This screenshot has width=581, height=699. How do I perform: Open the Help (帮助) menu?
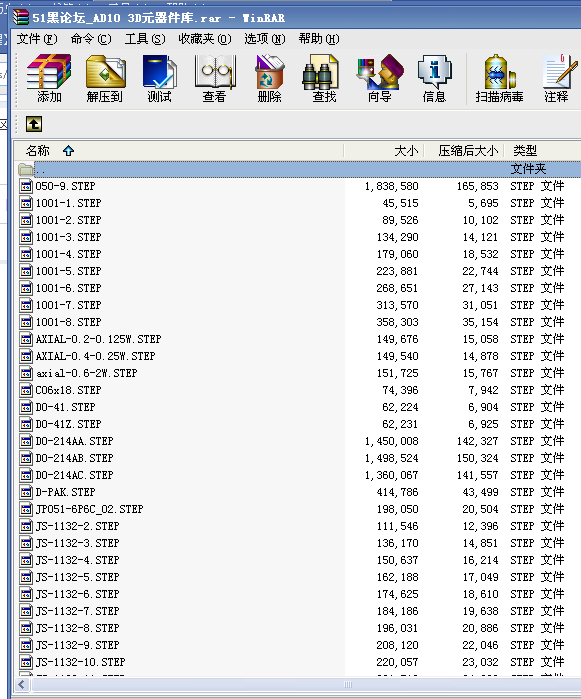point(319,39)
